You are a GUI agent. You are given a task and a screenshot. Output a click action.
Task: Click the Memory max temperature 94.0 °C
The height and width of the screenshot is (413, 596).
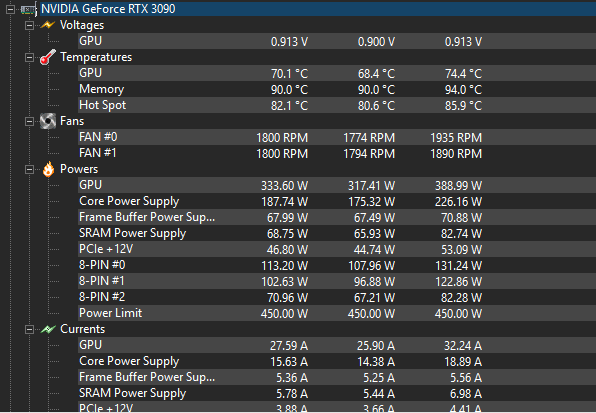[463, 90]
